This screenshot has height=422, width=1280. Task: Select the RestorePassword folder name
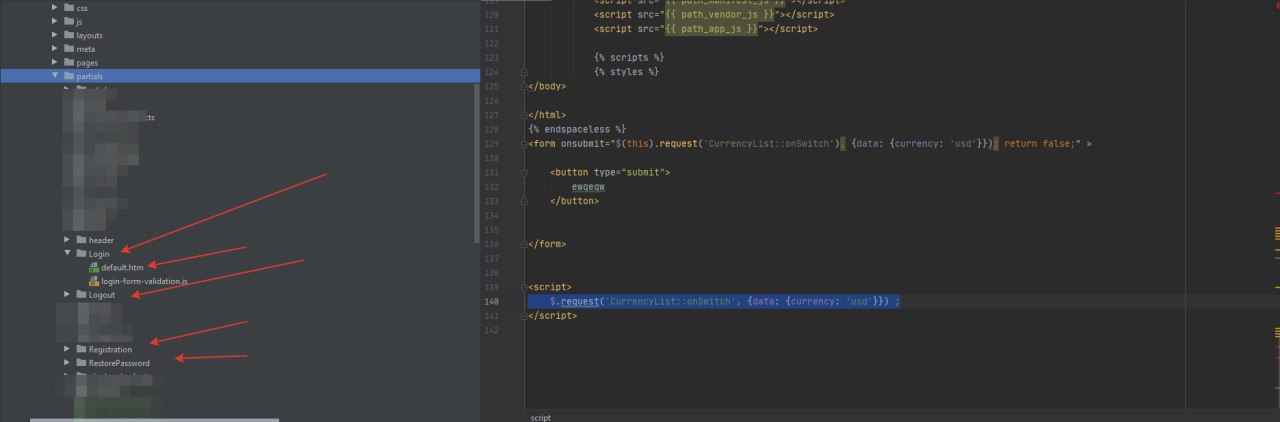119,363
